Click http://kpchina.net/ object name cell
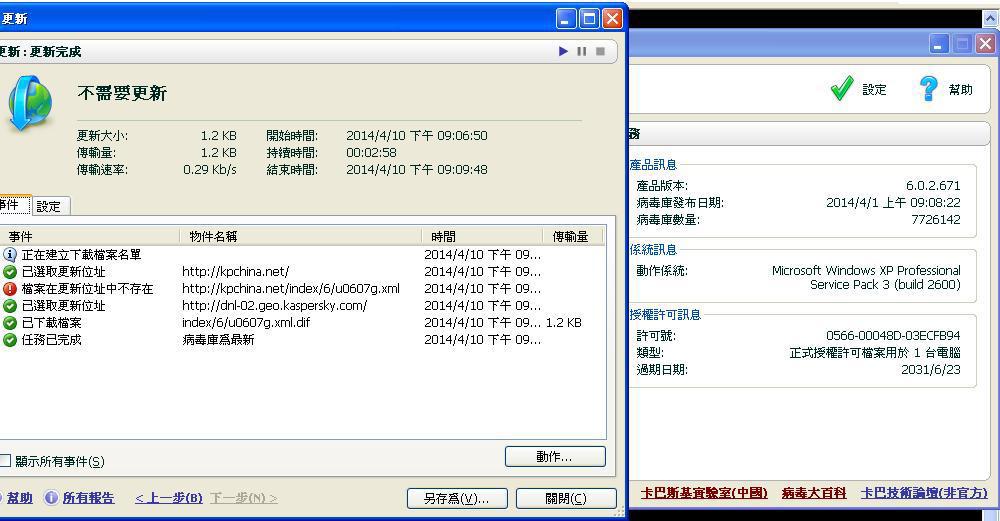 [235, 272]
